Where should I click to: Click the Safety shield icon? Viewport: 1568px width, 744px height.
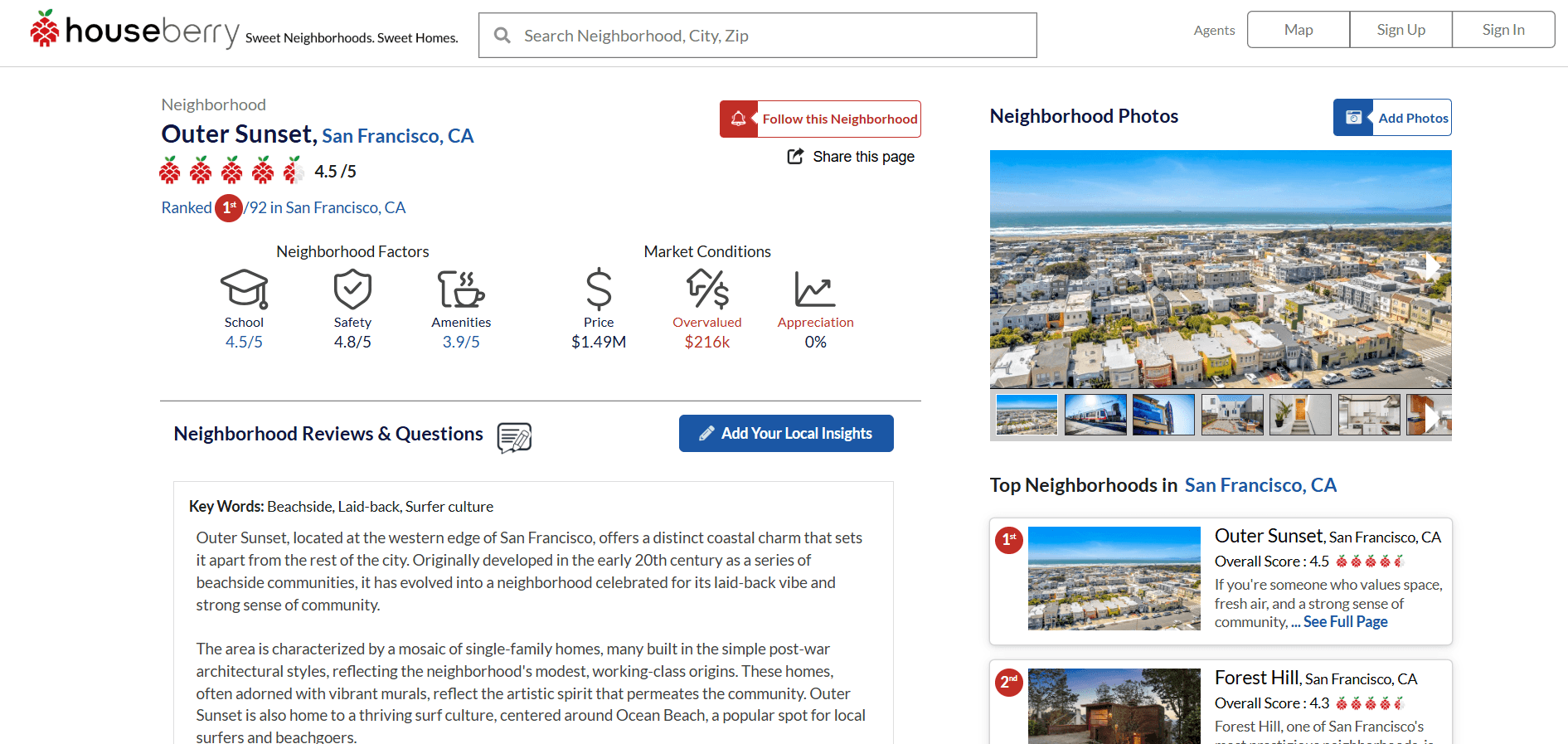[x=352, y=289]
